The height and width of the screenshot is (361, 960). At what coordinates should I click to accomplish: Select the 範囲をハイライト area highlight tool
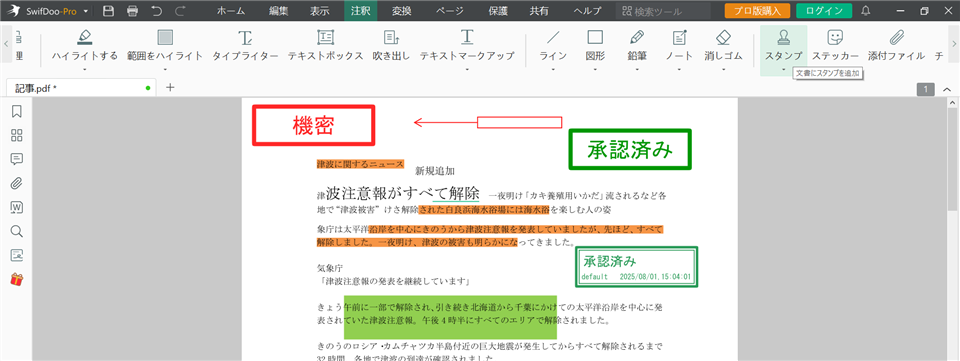click(x=165, y=46)
